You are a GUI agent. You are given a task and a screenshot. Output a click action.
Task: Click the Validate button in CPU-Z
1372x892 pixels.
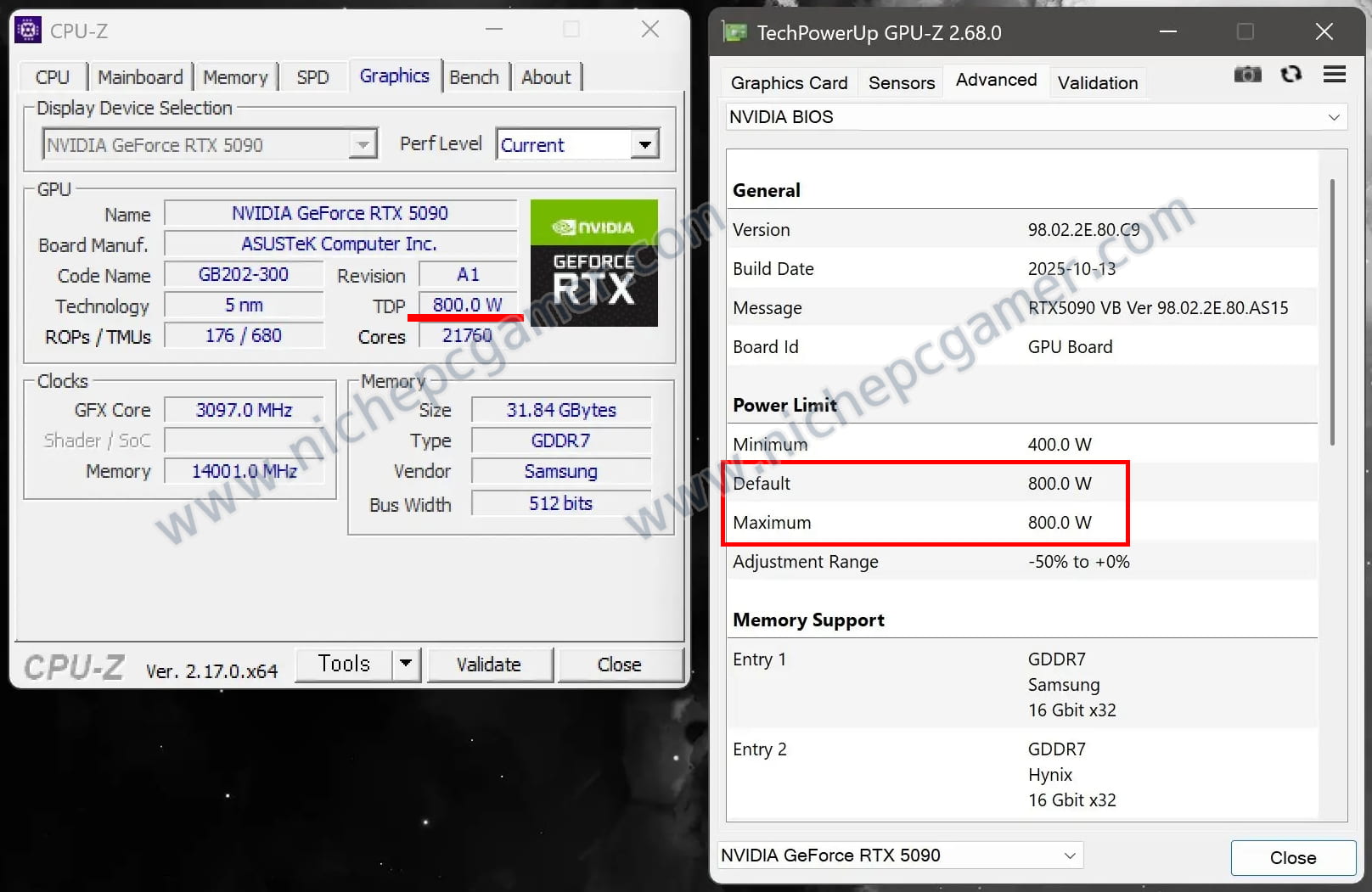point(489,665)
